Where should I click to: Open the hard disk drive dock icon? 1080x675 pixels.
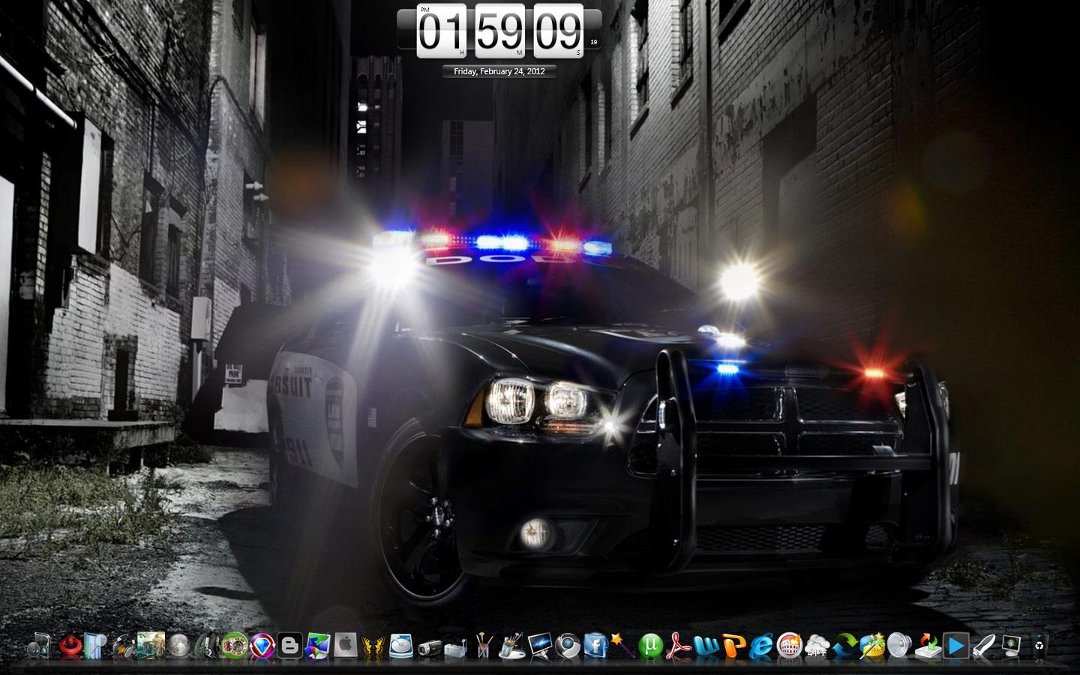coord(401,645)
